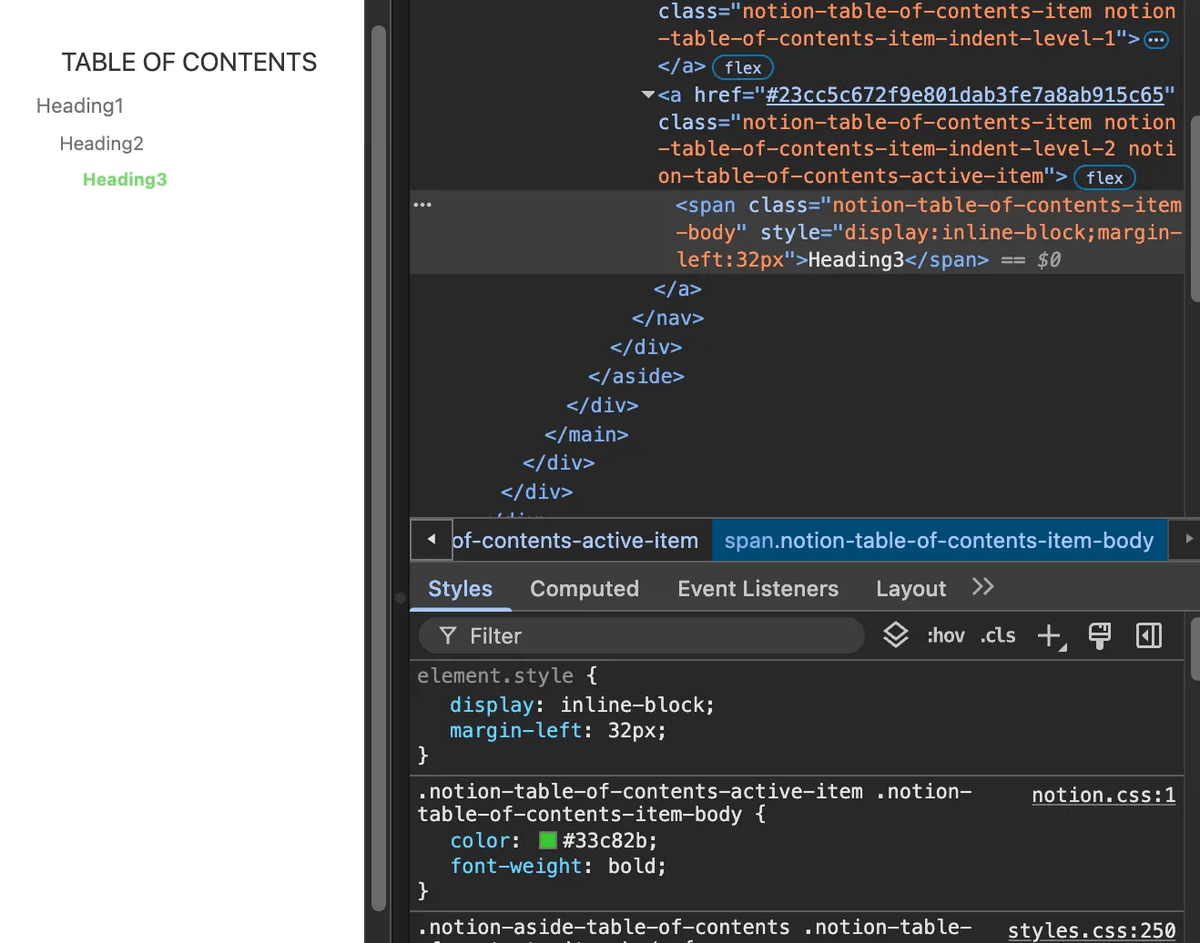Screen dimensions: 1200x943
Task: Collapse the indent-level-2 anchor element triangle
Action: tap(649, 95)
